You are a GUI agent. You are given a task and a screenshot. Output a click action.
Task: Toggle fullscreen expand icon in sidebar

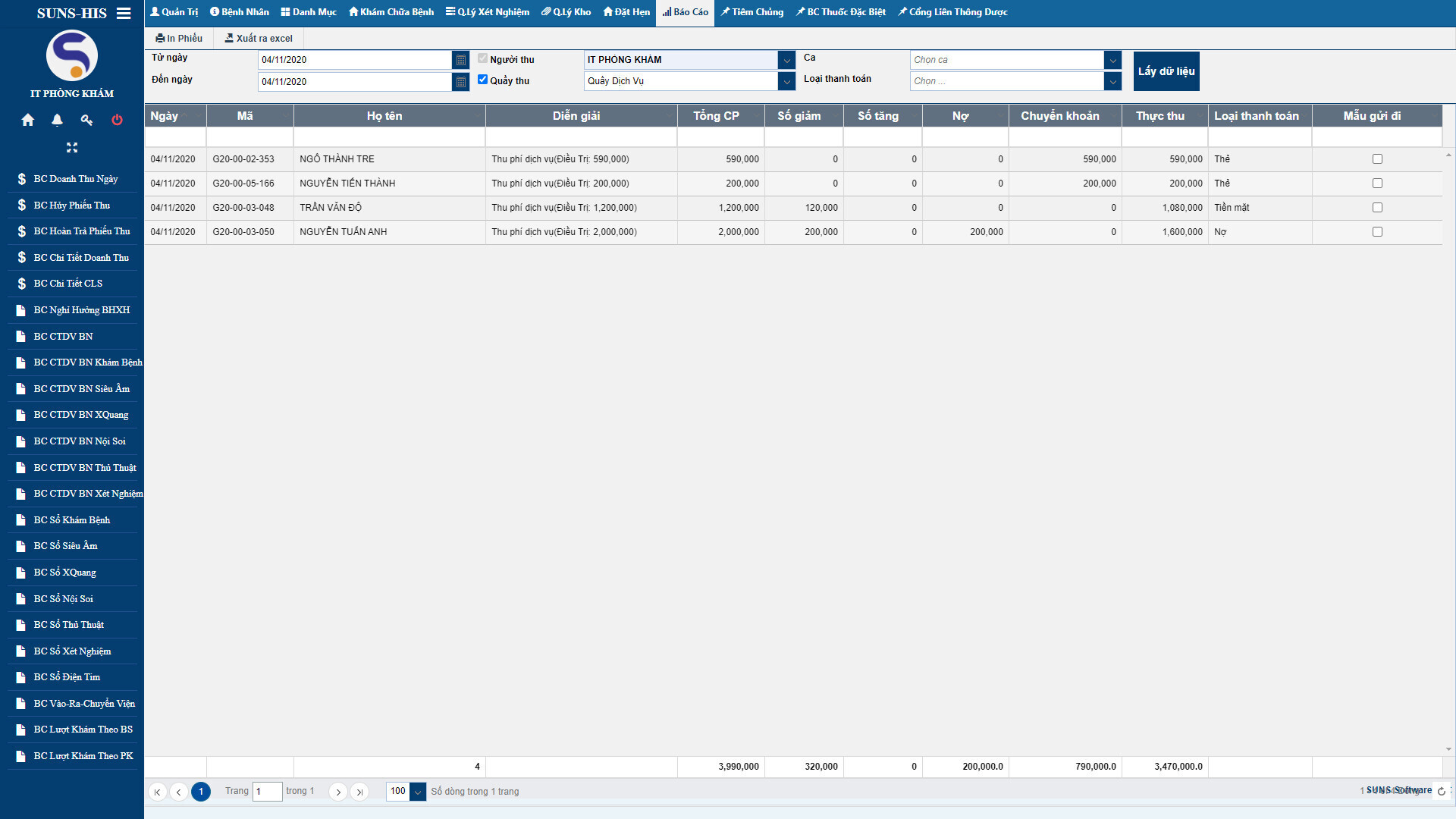pyautogui.click(x=72, y=147)
